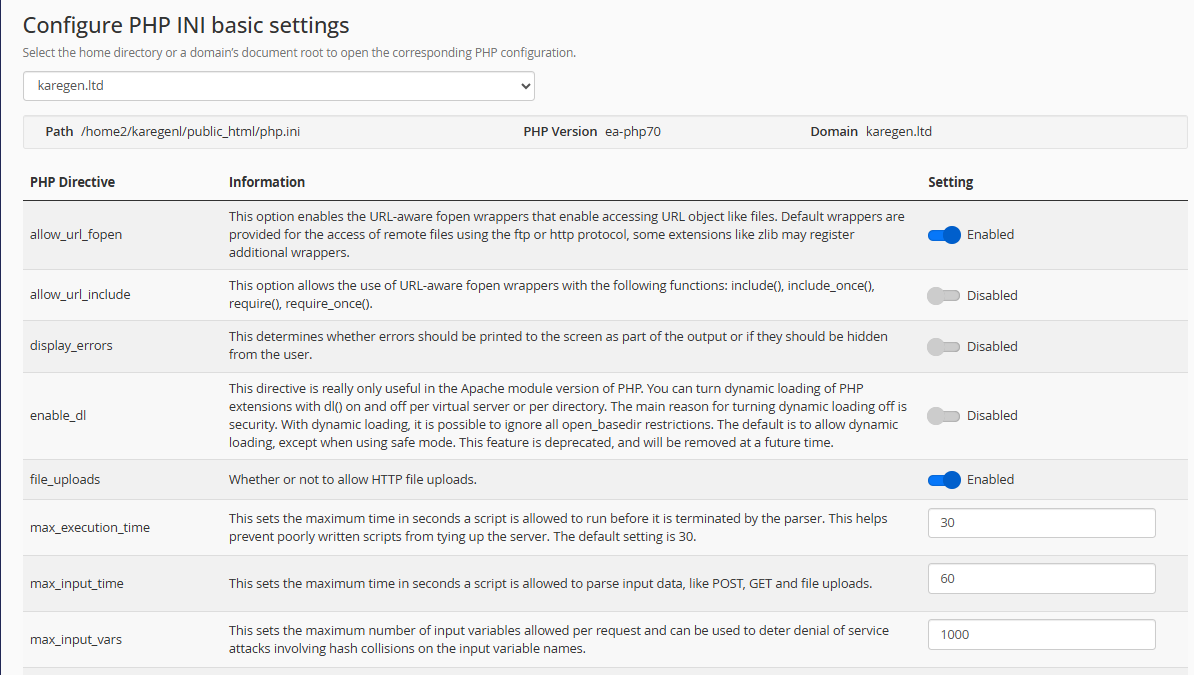The image size is (1194, 675).
Task: Click the max_input_vars directive name
Action: (76, 639)
